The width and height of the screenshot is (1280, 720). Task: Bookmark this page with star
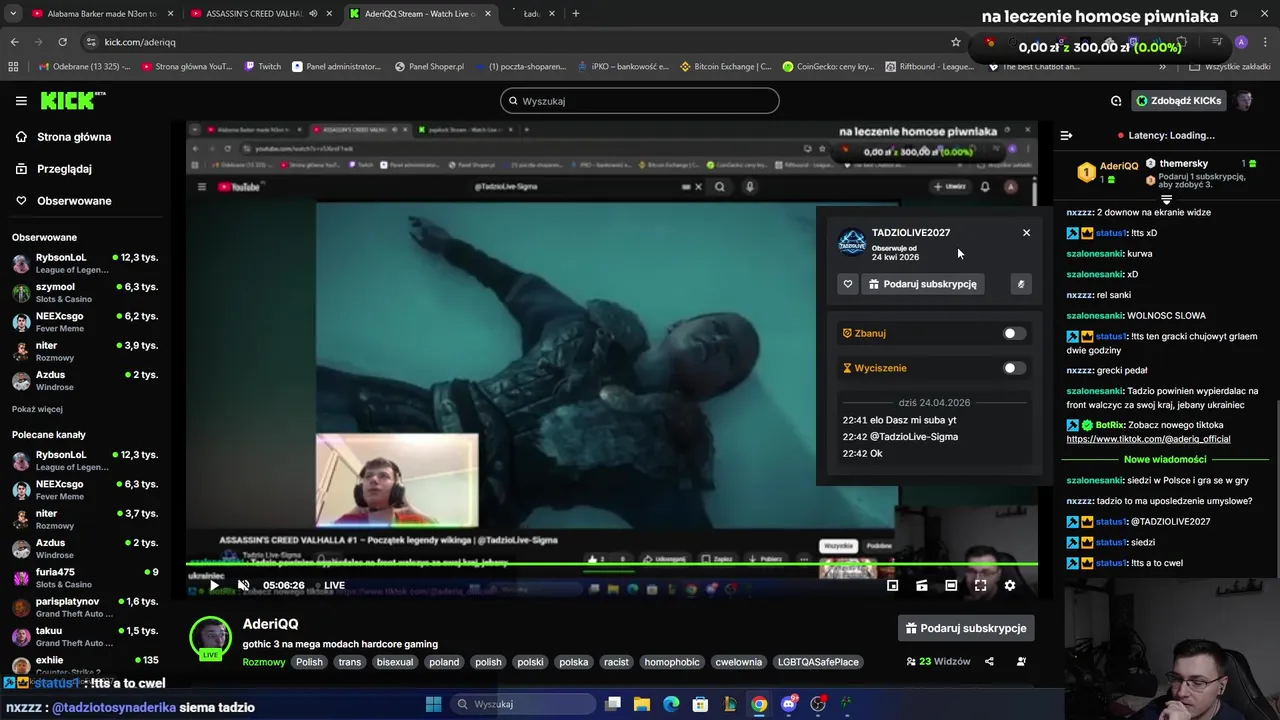click(956, 42)
